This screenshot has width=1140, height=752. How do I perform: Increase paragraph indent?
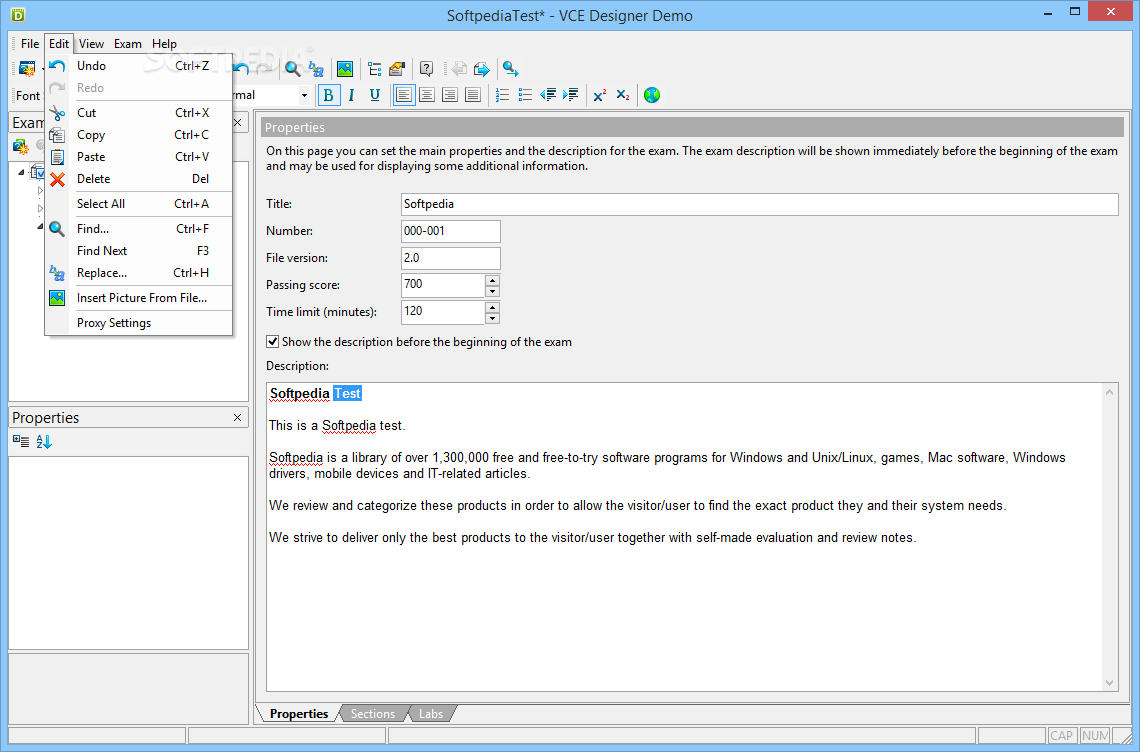(571, 95)
